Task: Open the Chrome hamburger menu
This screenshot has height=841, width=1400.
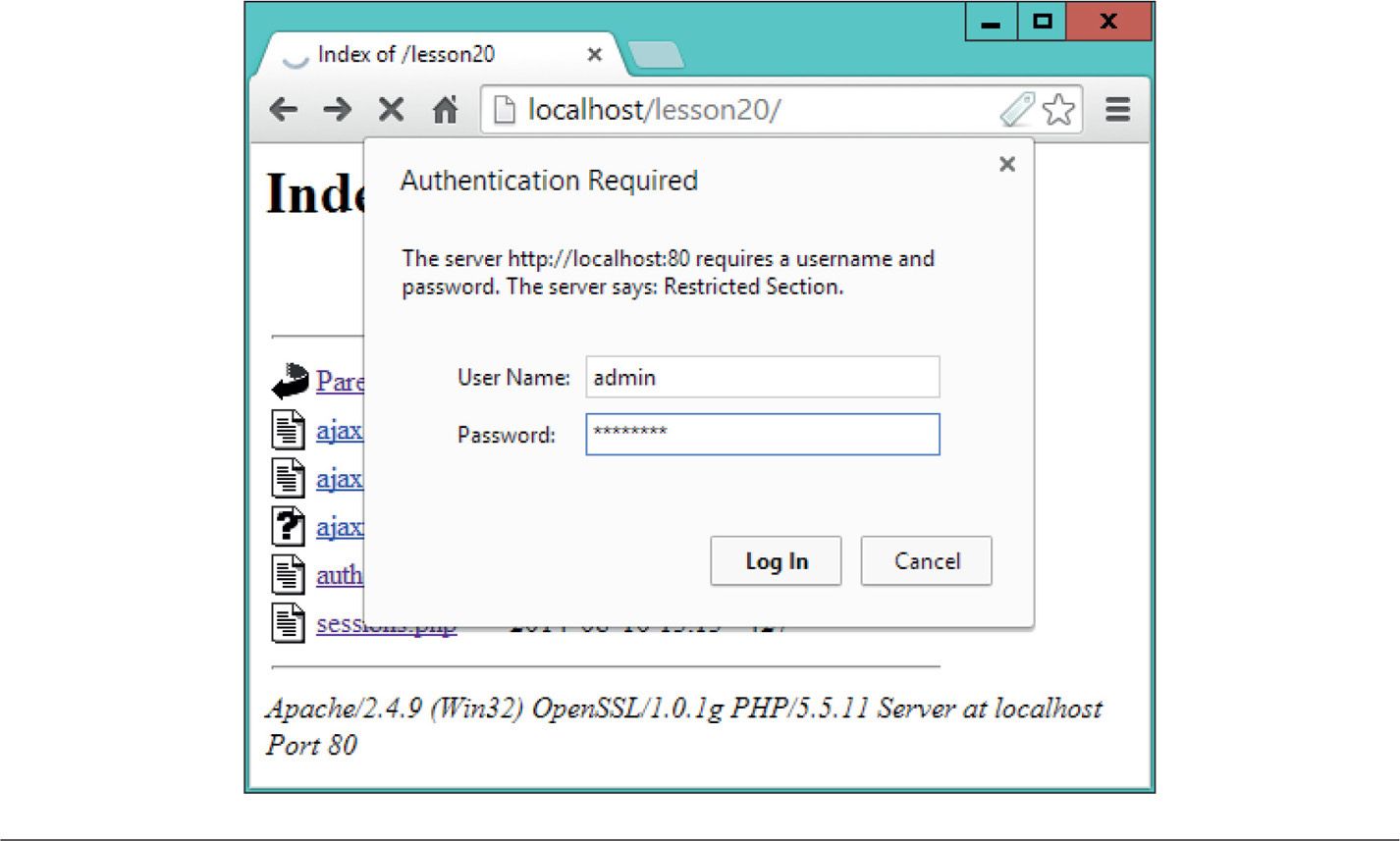Action: pyautogui.click(x=1117, y=110)
